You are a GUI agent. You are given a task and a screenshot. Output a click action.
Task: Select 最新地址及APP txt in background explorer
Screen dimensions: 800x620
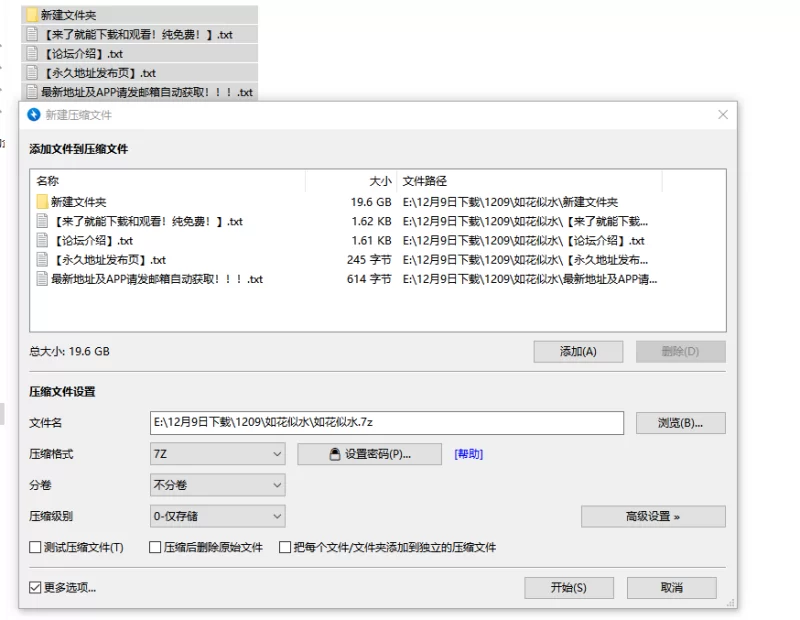pyautogui.click(x=140, y=92)
